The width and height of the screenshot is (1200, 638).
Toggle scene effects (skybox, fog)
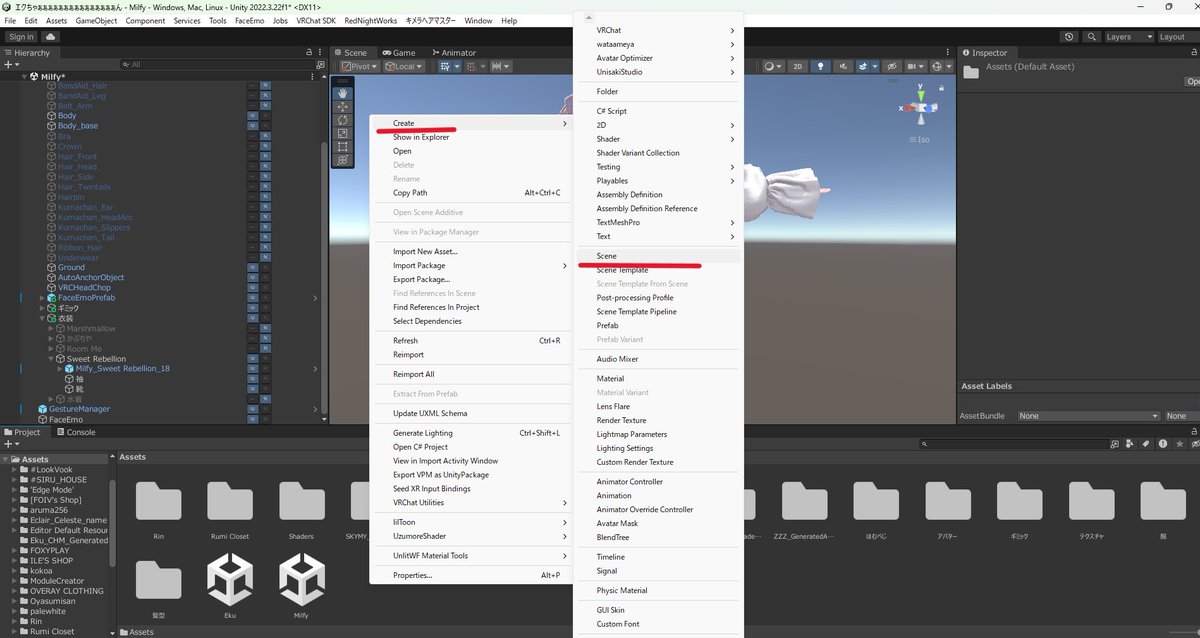click(x=865, y=66)
